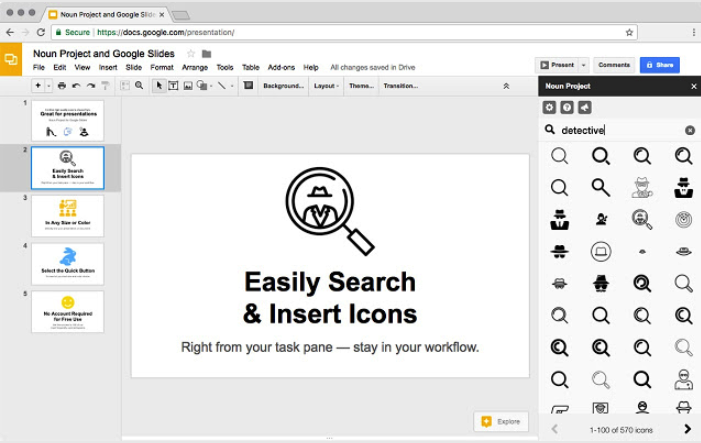Click the browser back arrow
The width and height of the screenshot is (701, 443).
click(x=10, y=32)
